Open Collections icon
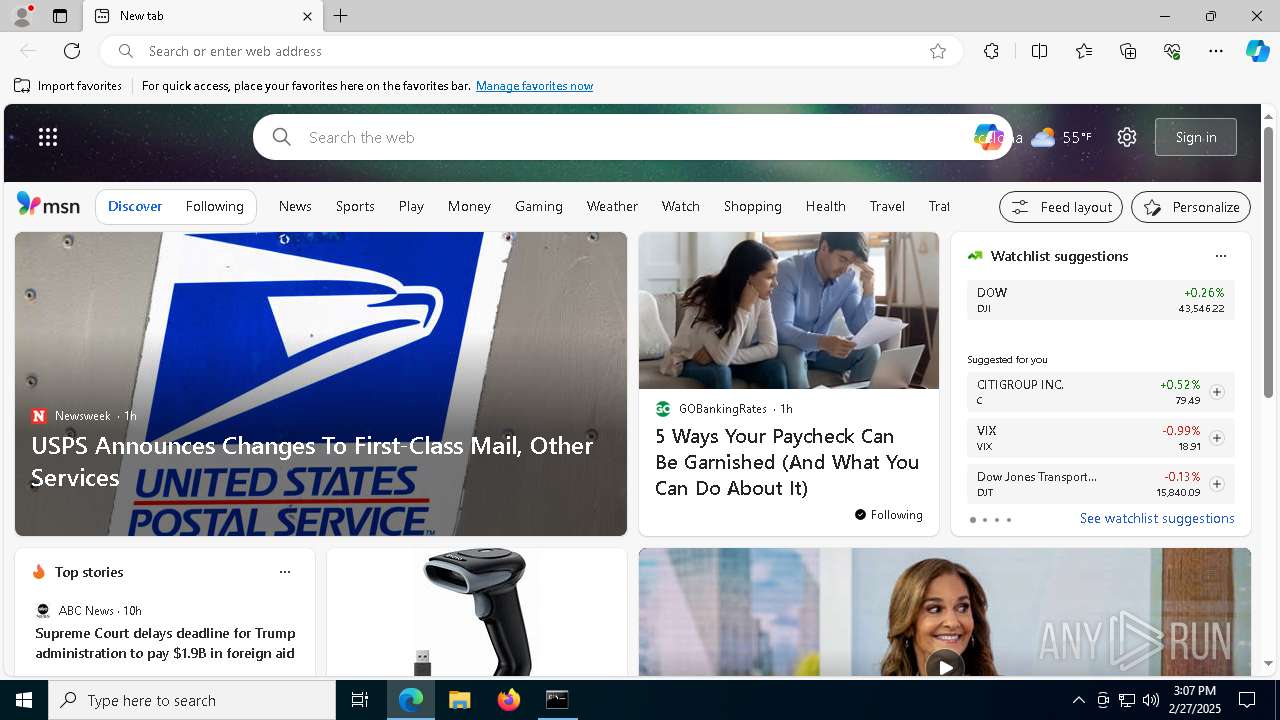The height and width of the screenshot is (720, 1280). [x=1128, y=51]
